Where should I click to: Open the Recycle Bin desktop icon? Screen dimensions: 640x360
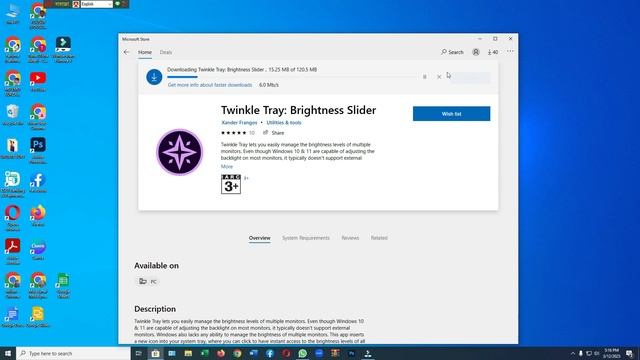[x=12, y=115]
